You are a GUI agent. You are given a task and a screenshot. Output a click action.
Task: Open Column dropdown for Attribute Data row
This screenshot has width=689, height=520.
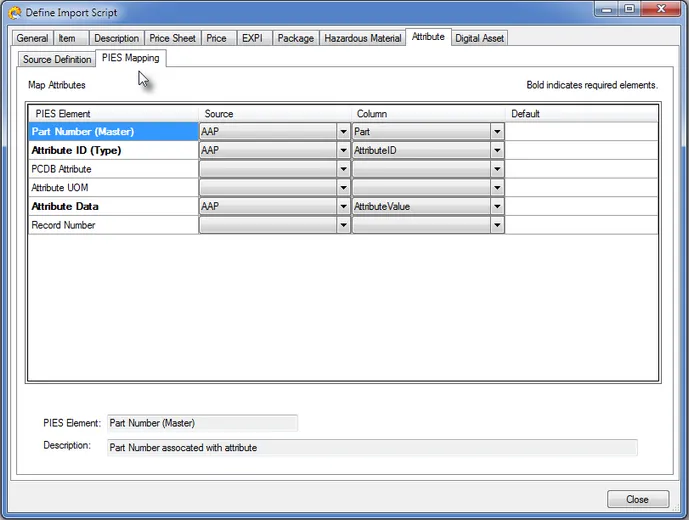click(x=496, y=207)
